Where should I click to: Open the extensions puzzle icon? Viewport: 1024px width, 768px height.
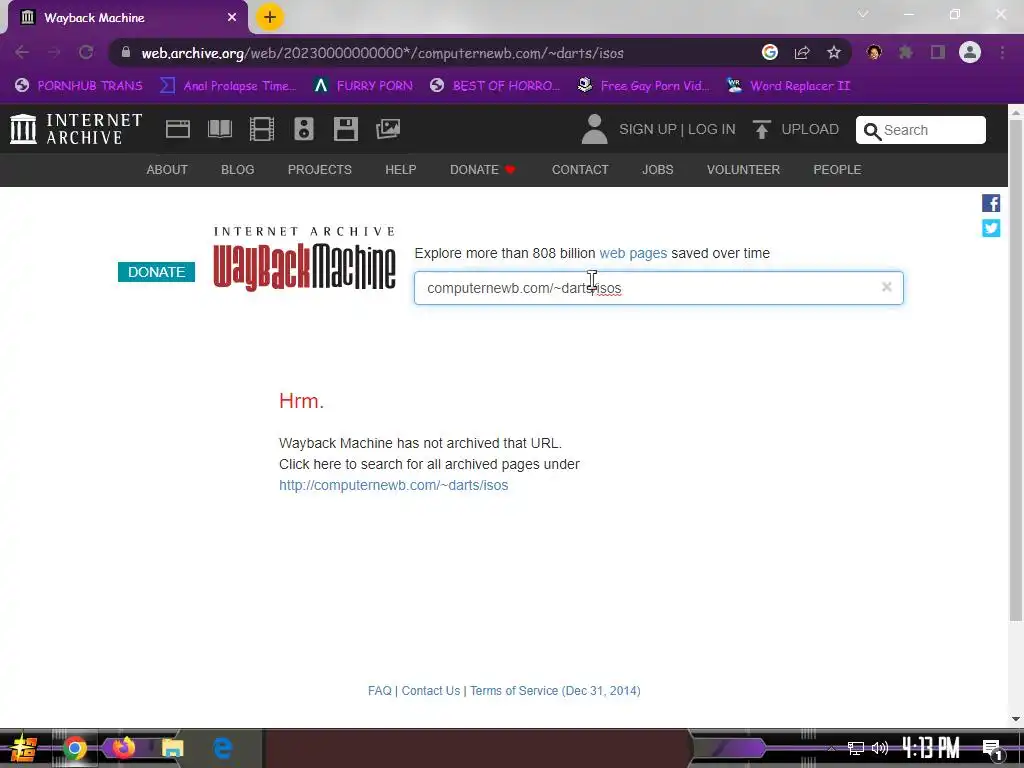click(906, 52)
